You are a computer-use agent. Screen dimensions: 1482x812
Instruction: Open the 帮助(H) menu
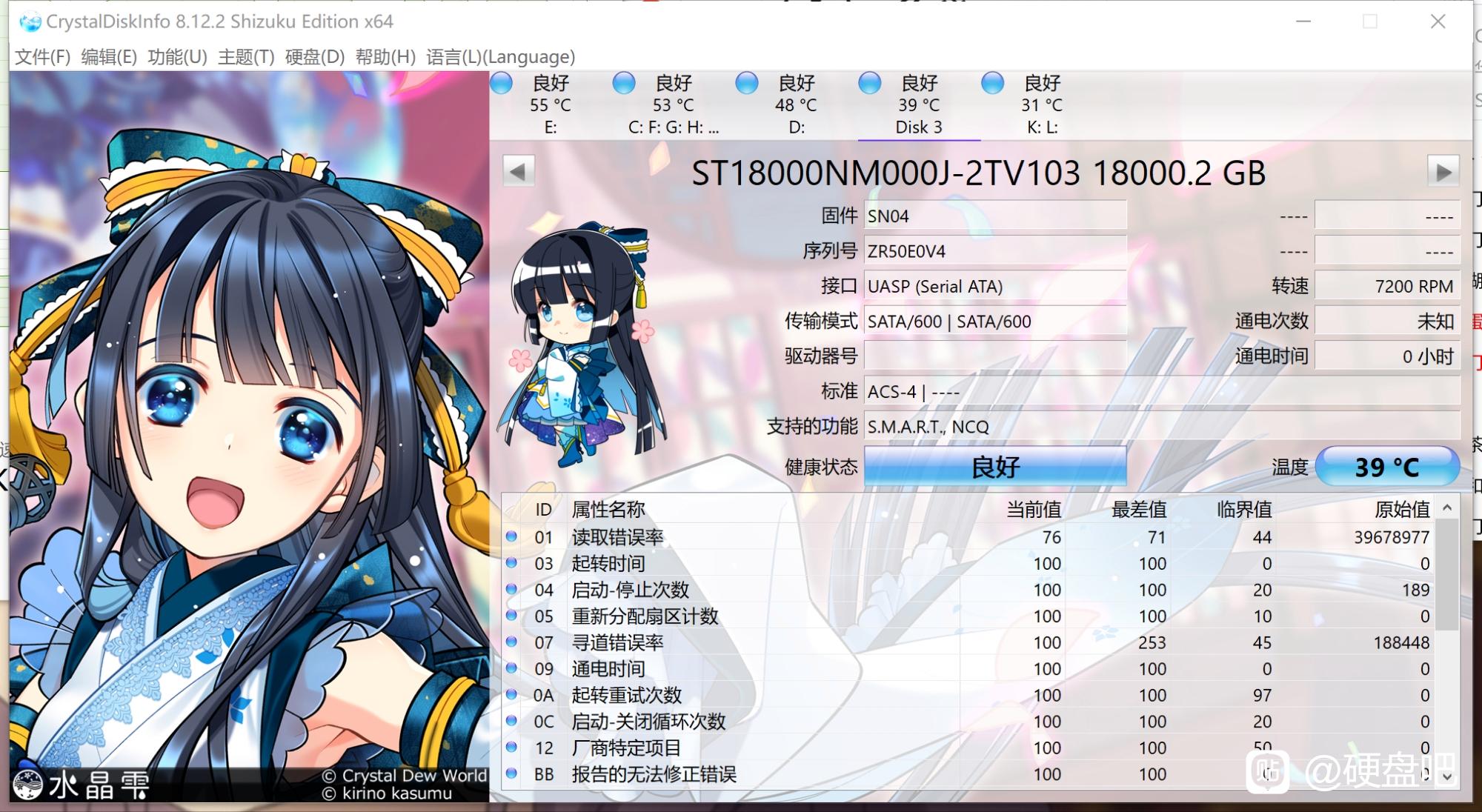(x=385, y=57)
